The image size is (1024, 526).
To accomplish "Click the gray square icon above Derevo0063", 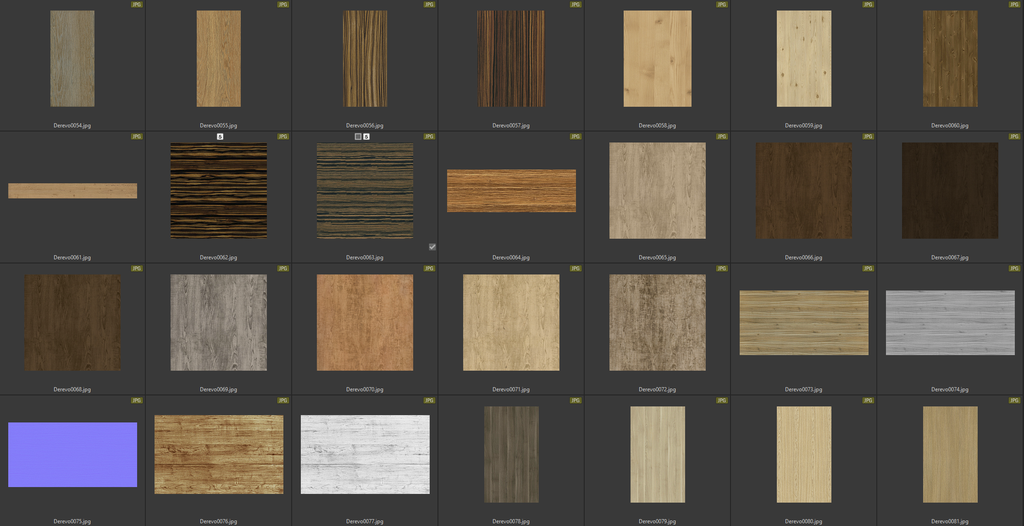I will 358,136.
